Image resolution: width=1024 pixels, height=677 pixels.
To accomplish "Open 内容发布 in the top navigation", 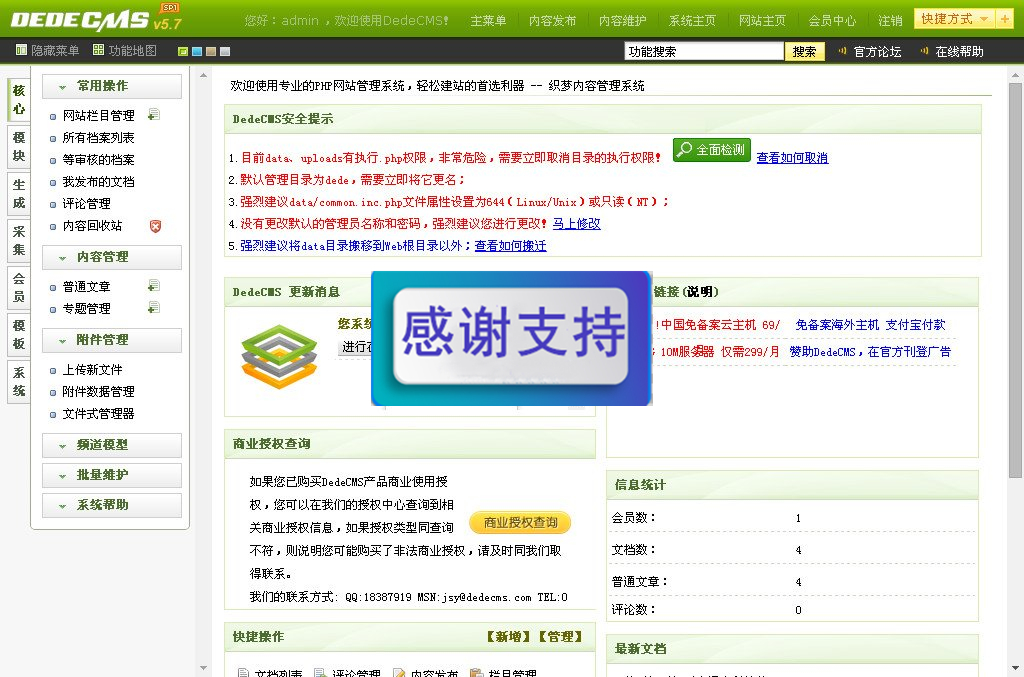I will (552, 21).
